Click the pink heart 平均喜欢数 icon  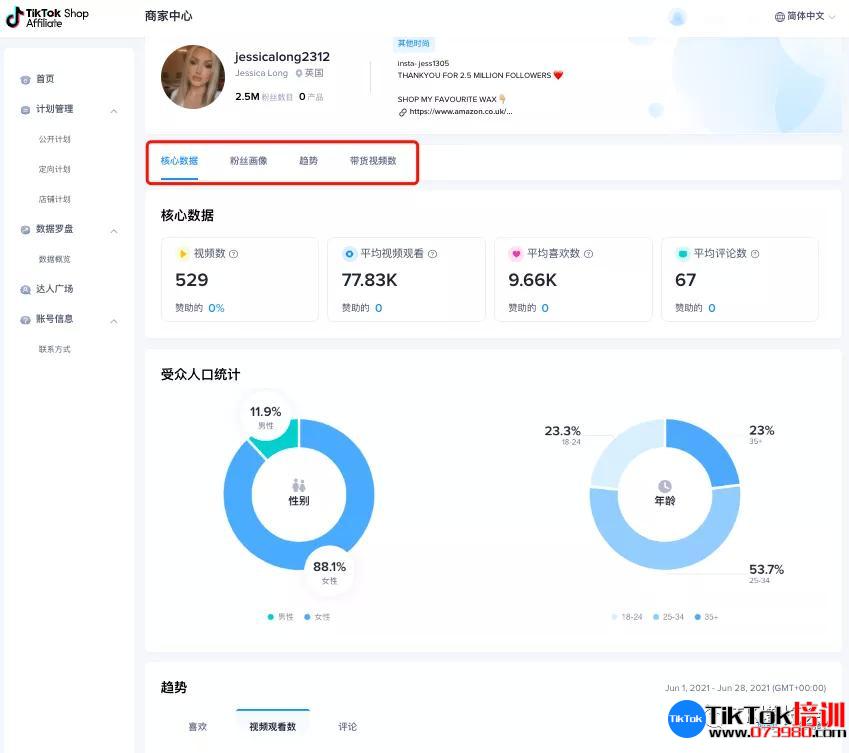coord(516,254)
